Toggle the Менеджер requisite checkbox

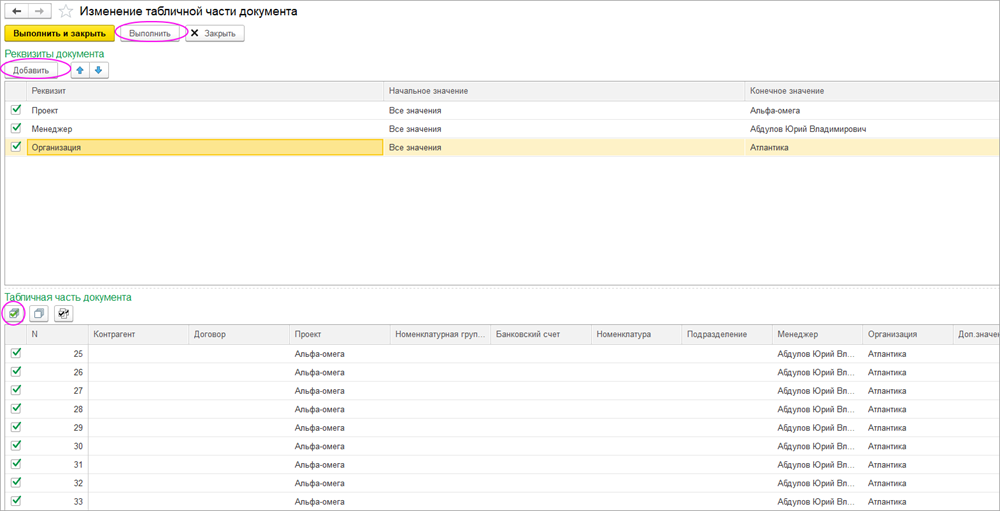16,129
